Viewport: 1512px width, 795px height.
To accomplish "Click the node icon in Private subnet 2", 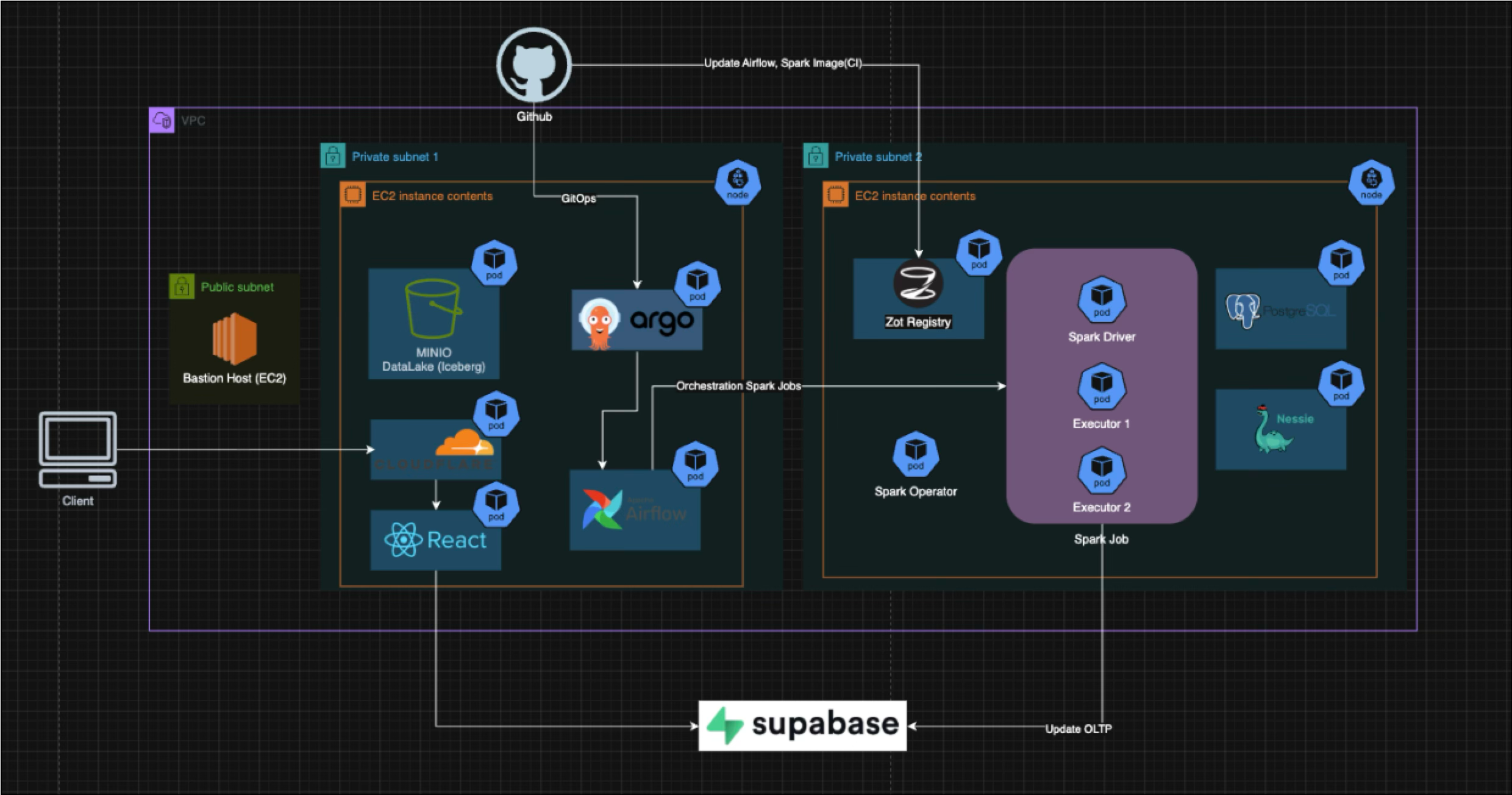I will pos(1371,182).
